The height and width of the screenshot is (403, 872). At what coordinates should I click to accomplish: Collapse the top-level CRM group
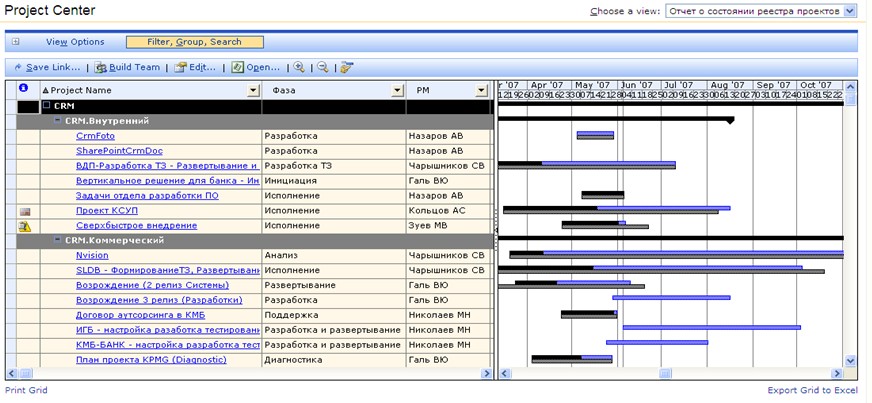tap(47, 105)
